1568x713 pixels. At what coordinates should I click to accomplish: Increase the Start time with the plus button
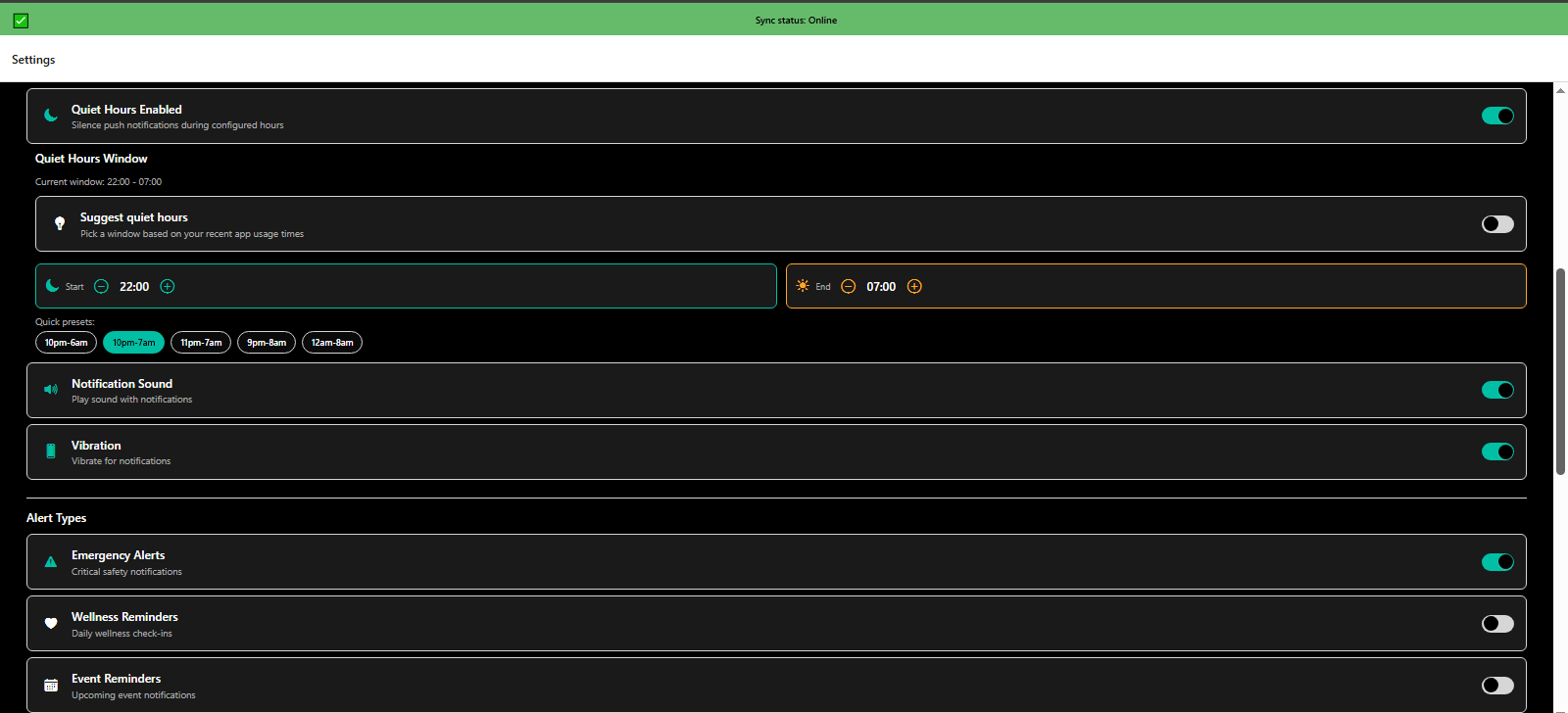(168, 286)
